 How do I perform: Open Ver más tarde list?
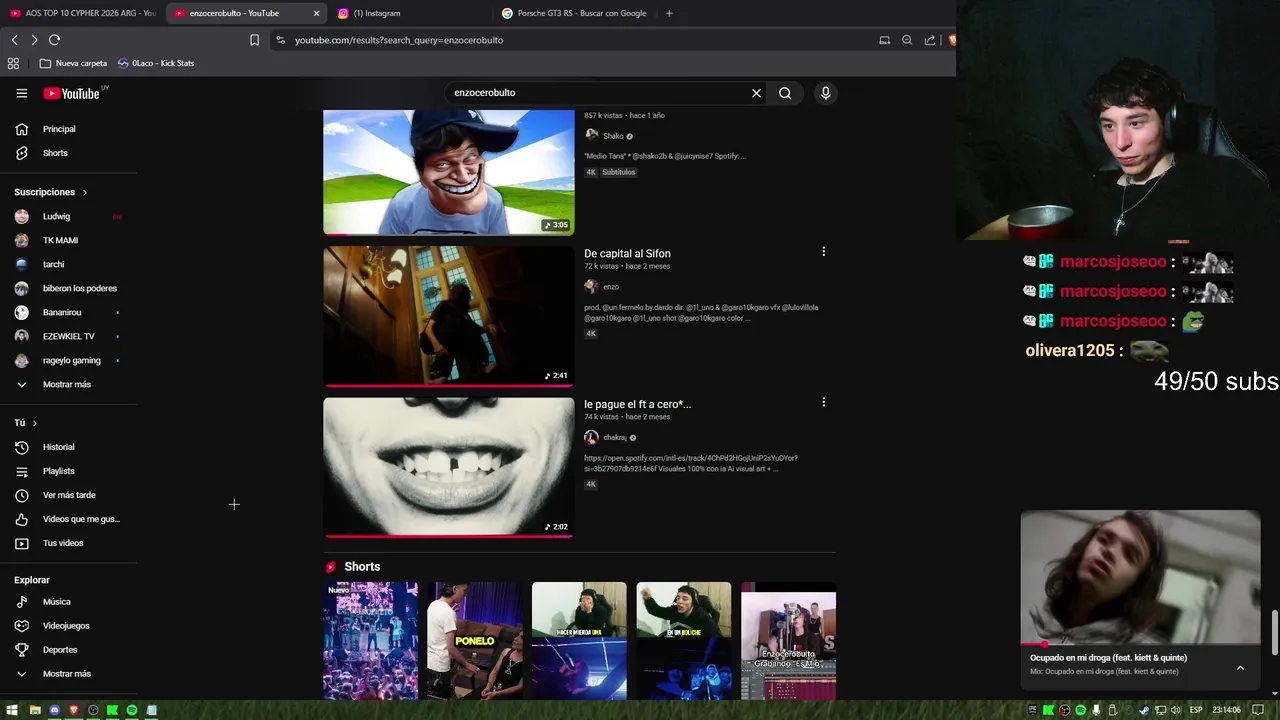point(69,495)
